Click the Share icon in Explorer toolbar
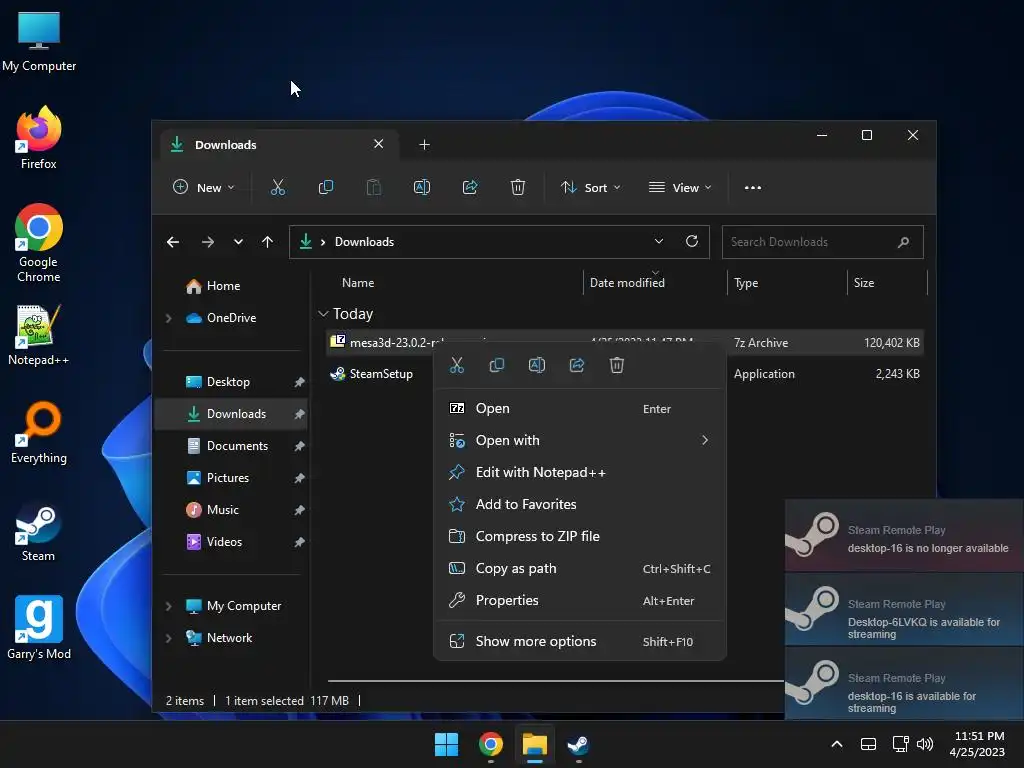This screenshot has width=1024, height=768. tap(470, 187)
